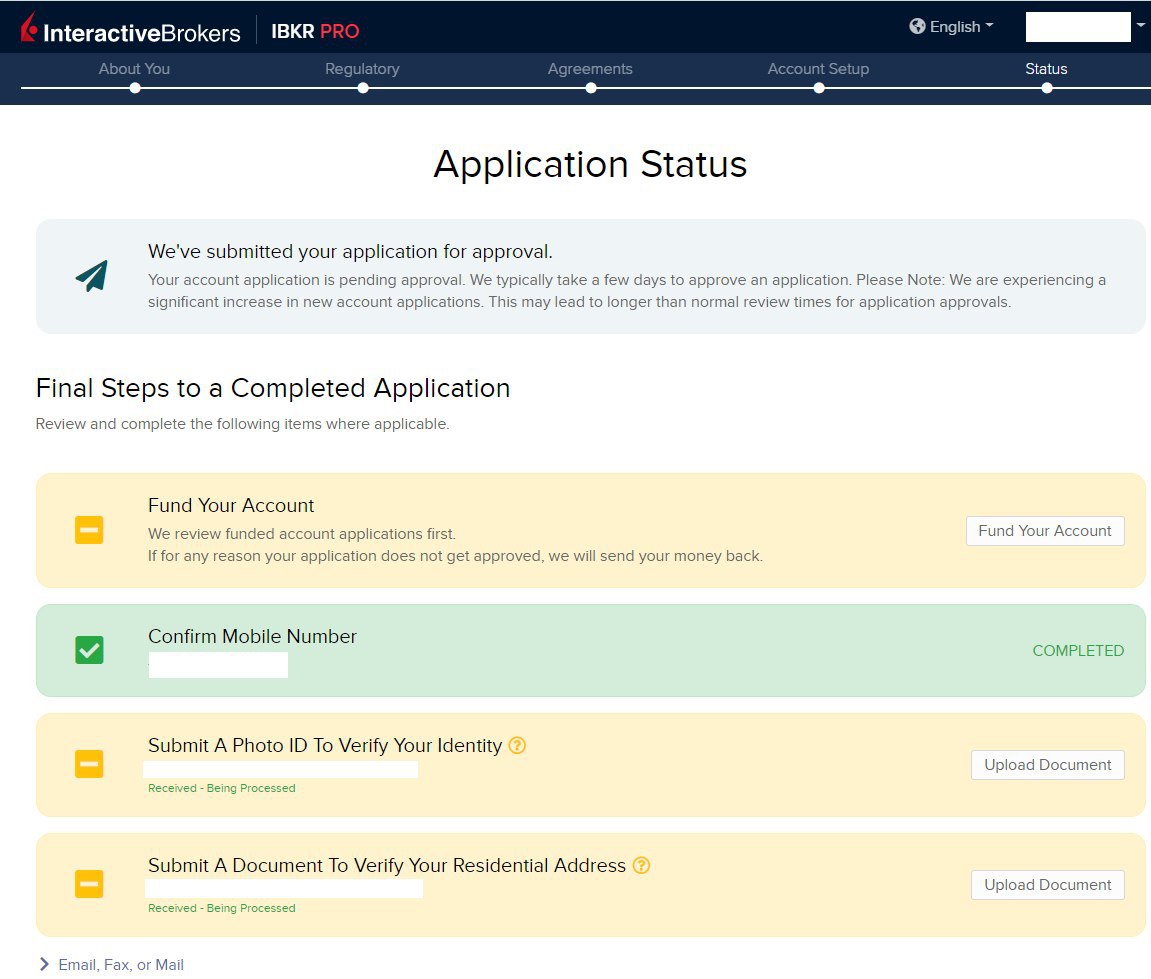Viewport: 1151px width, 979px height.
Task: Click the help icon beside Photo ID
Action: (x=517, y=745)
